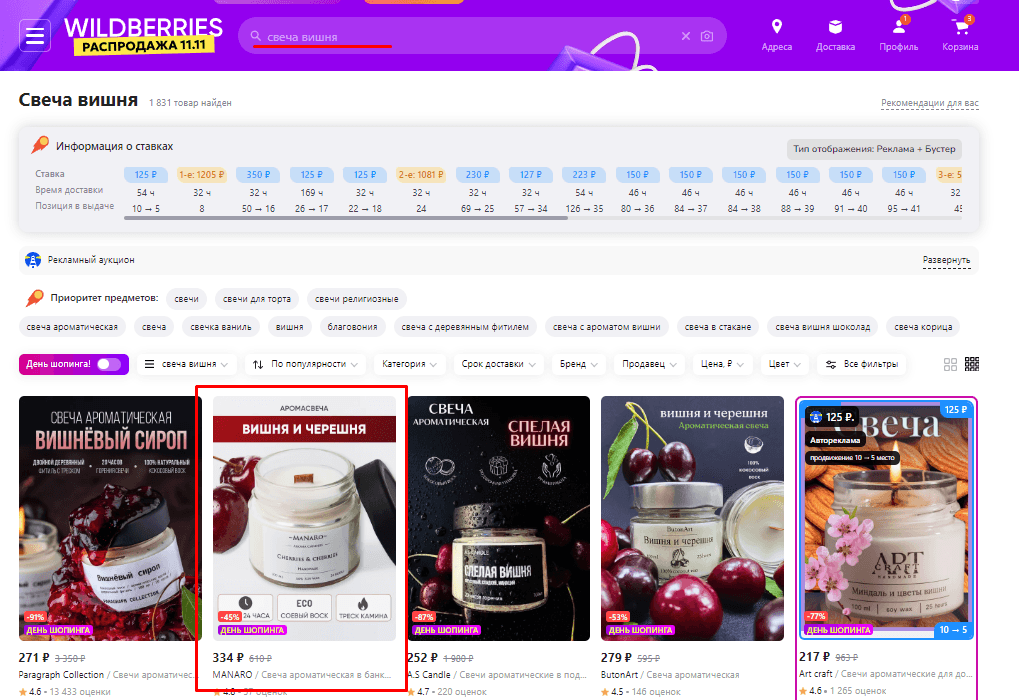Viewport: 1019px width, 700px height.
Task: Switch to compact grid view icon
Action: 972,365
